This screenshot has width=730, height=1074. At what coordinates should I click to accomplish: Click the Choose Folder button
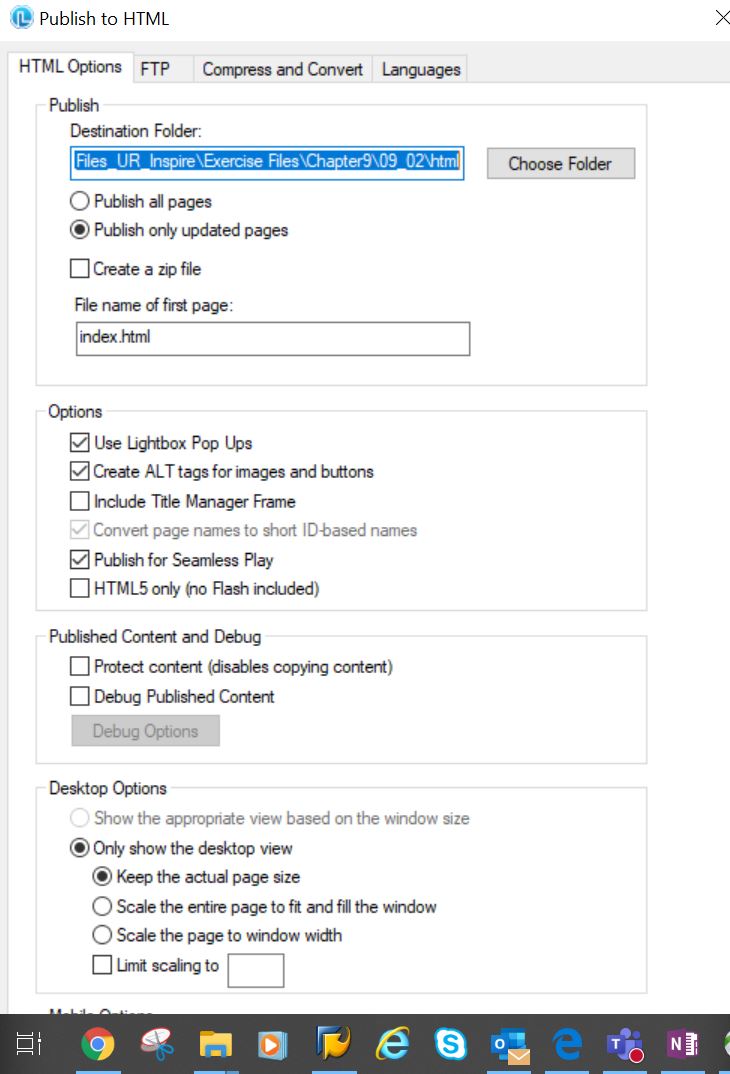(561, 164)
